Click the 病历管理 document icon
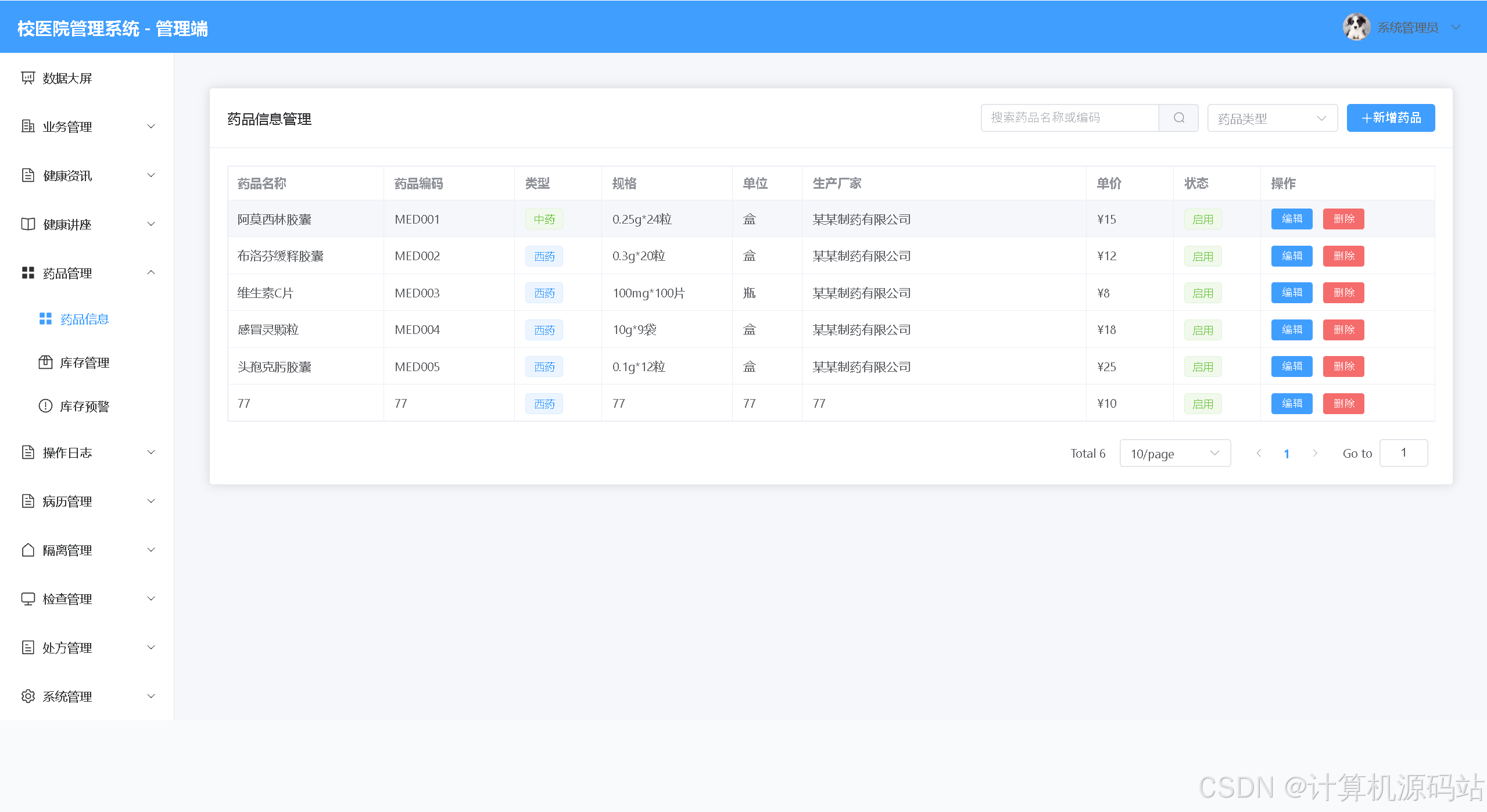Viewport: 1487px width, 812px height. pyautogui.click(x=28, y=501)
